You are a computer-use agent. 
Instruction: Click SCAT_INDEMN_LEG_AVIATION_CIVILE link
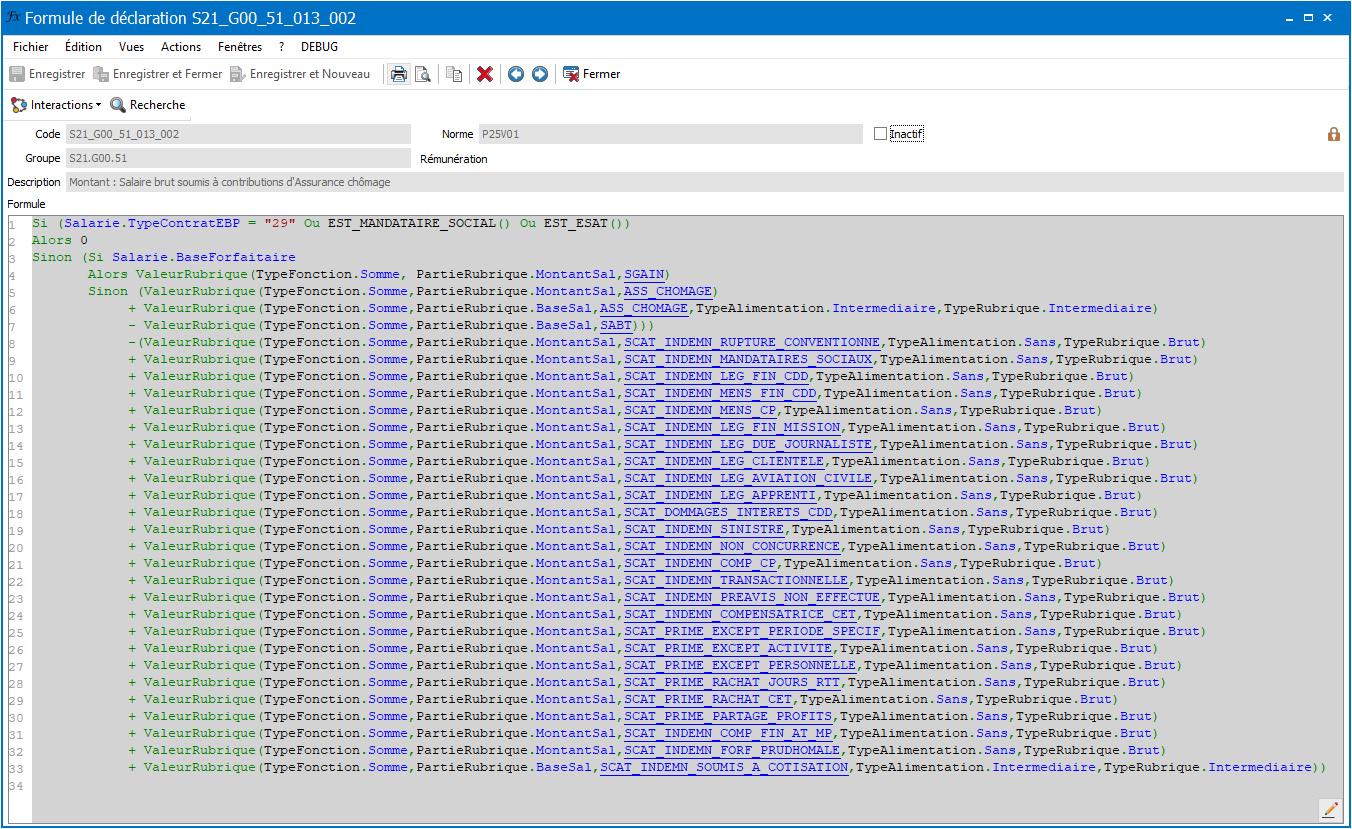coord(748,478)
